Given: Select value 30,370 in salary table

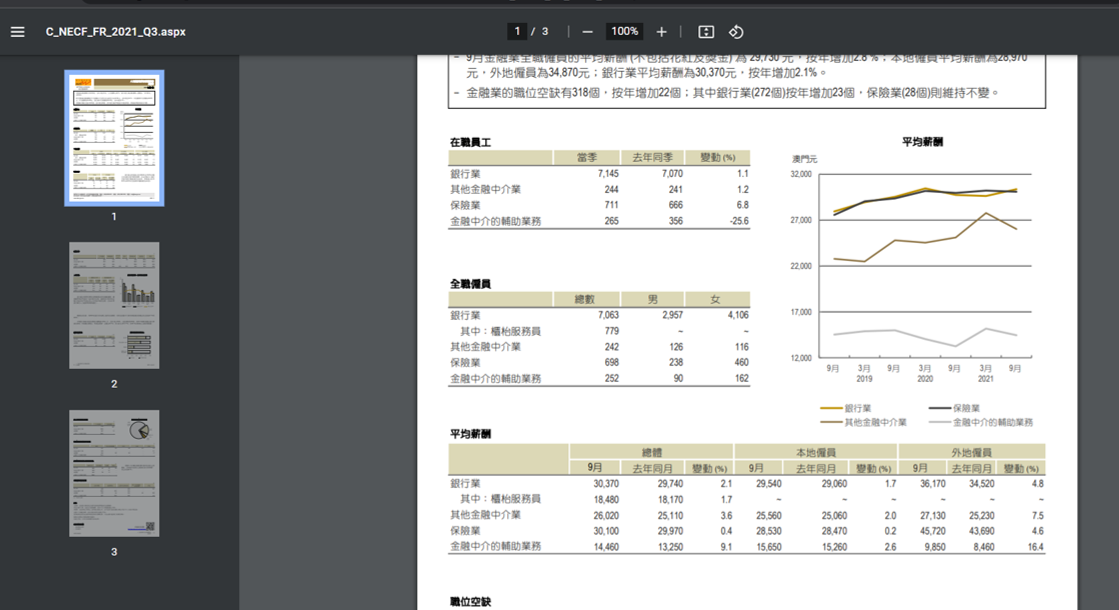Looking at the screenshot, I should (x=606, y=484).
